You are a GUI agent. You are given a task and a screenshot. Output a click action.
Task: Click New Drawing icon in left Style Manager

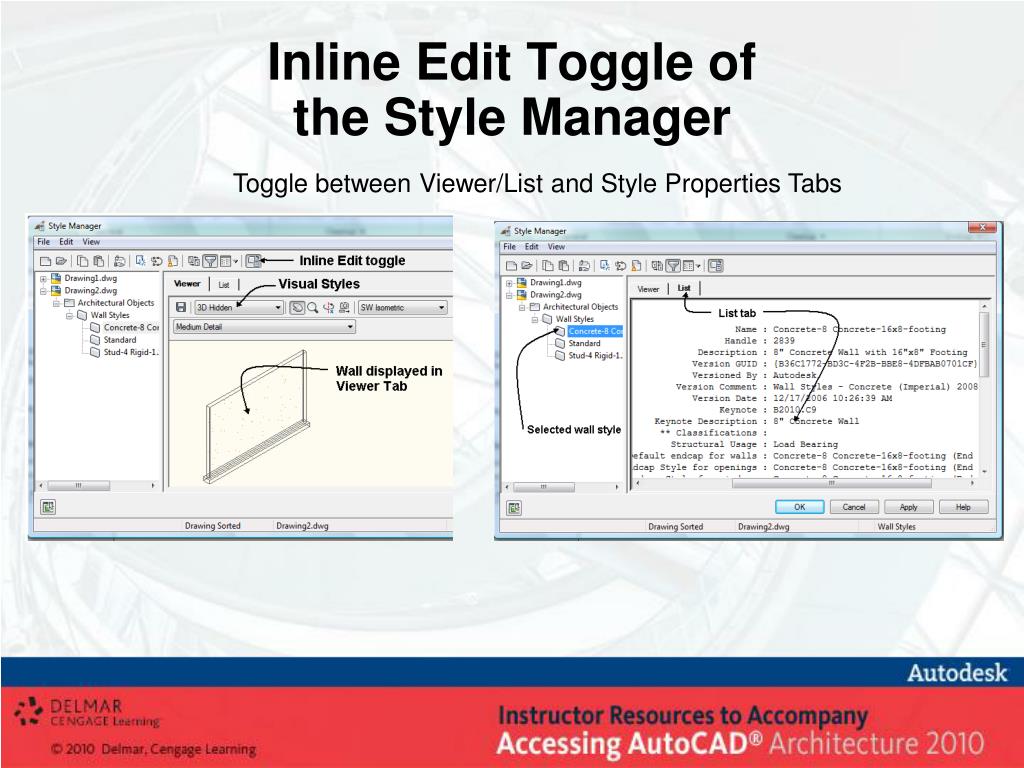pos(46,261)
